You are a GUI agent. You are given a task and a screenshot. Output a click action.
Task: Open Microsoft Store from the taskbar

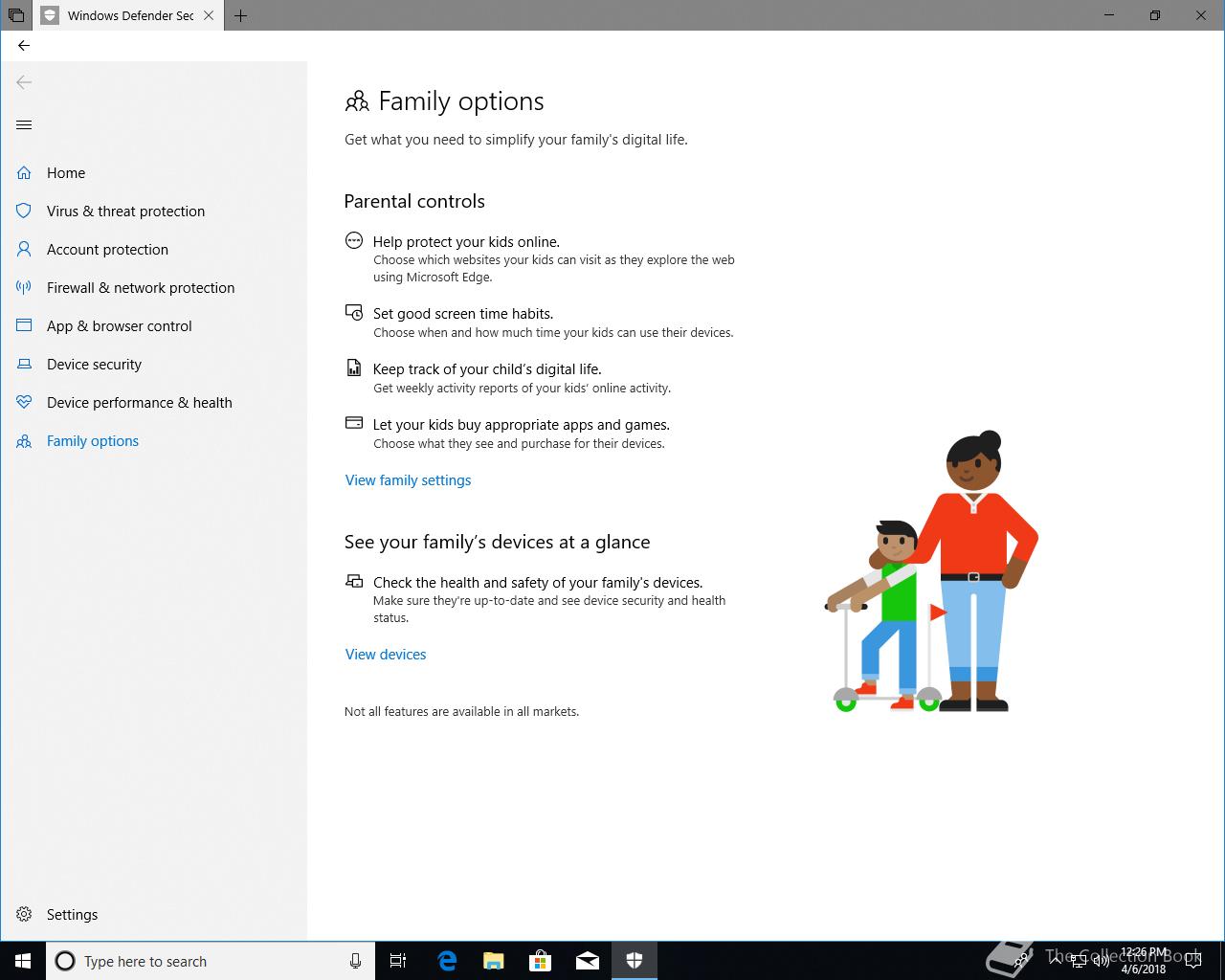click(541, 961)
